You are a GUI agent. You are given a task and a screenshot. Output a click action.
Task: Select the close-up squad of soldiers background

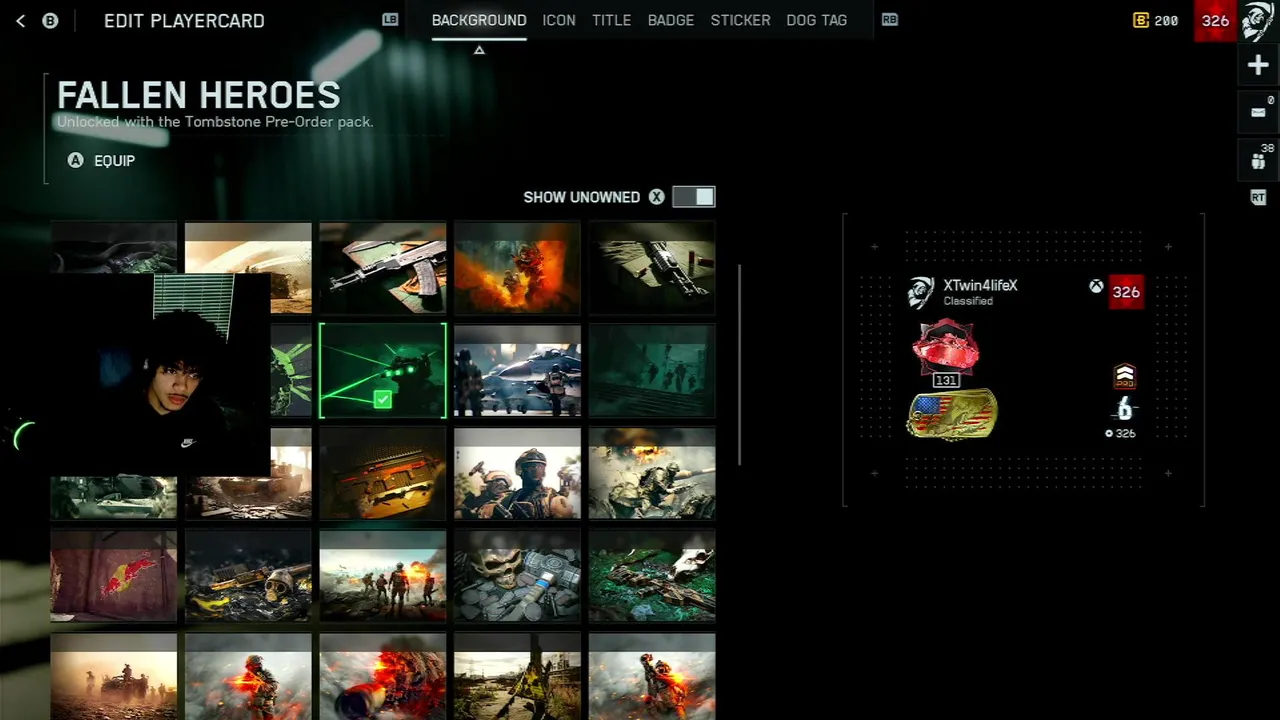click(517, 474)
